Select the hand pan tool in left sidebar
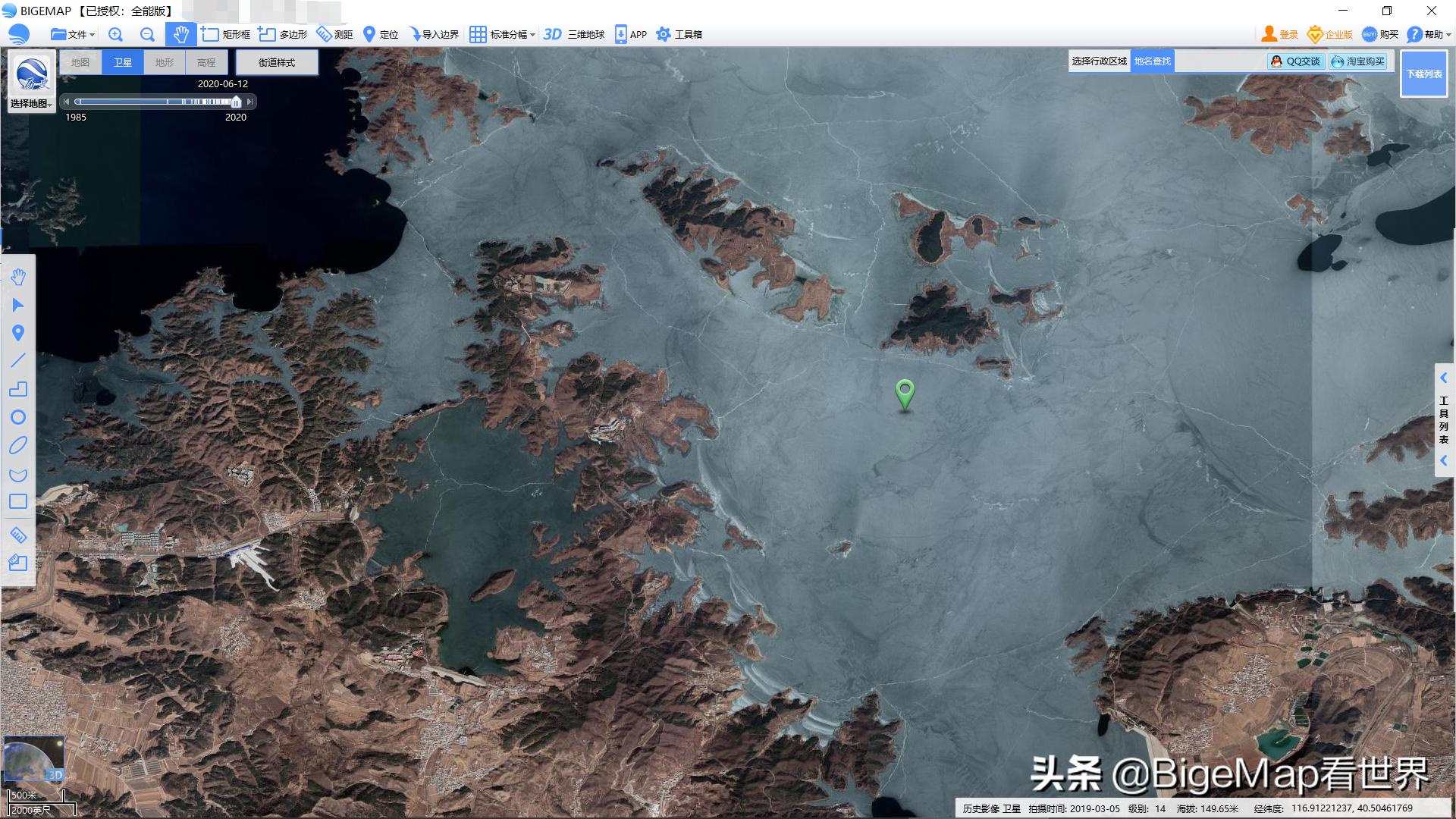 coord(19,277)
